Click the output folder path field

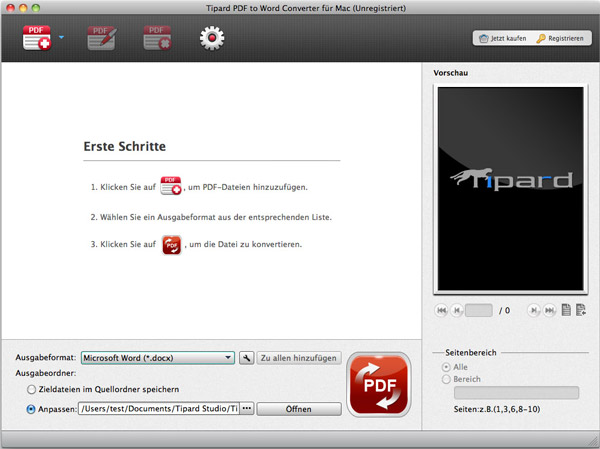(159, 408)
